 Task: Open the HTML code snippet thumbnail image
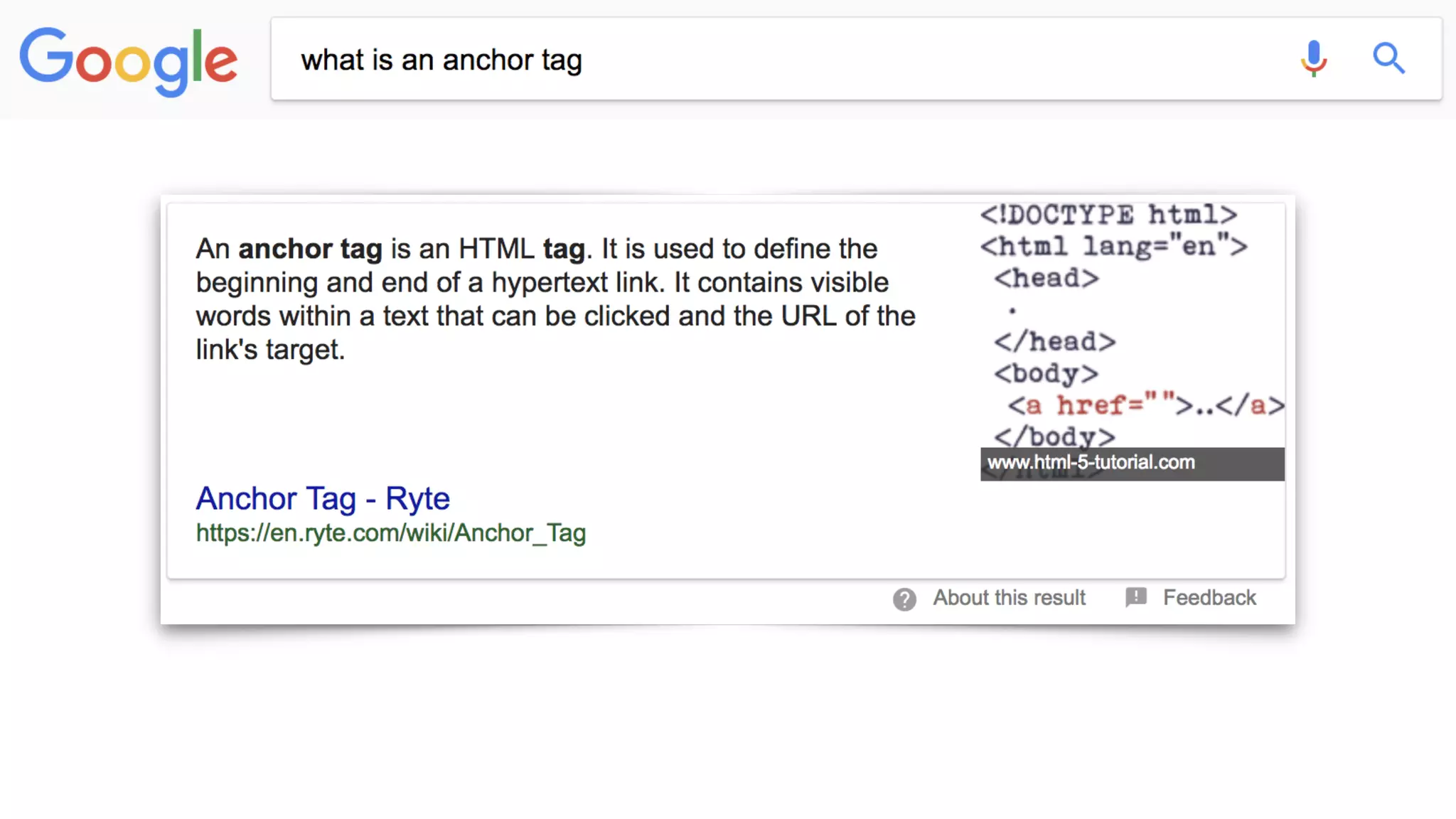(x=1132, y=327)
